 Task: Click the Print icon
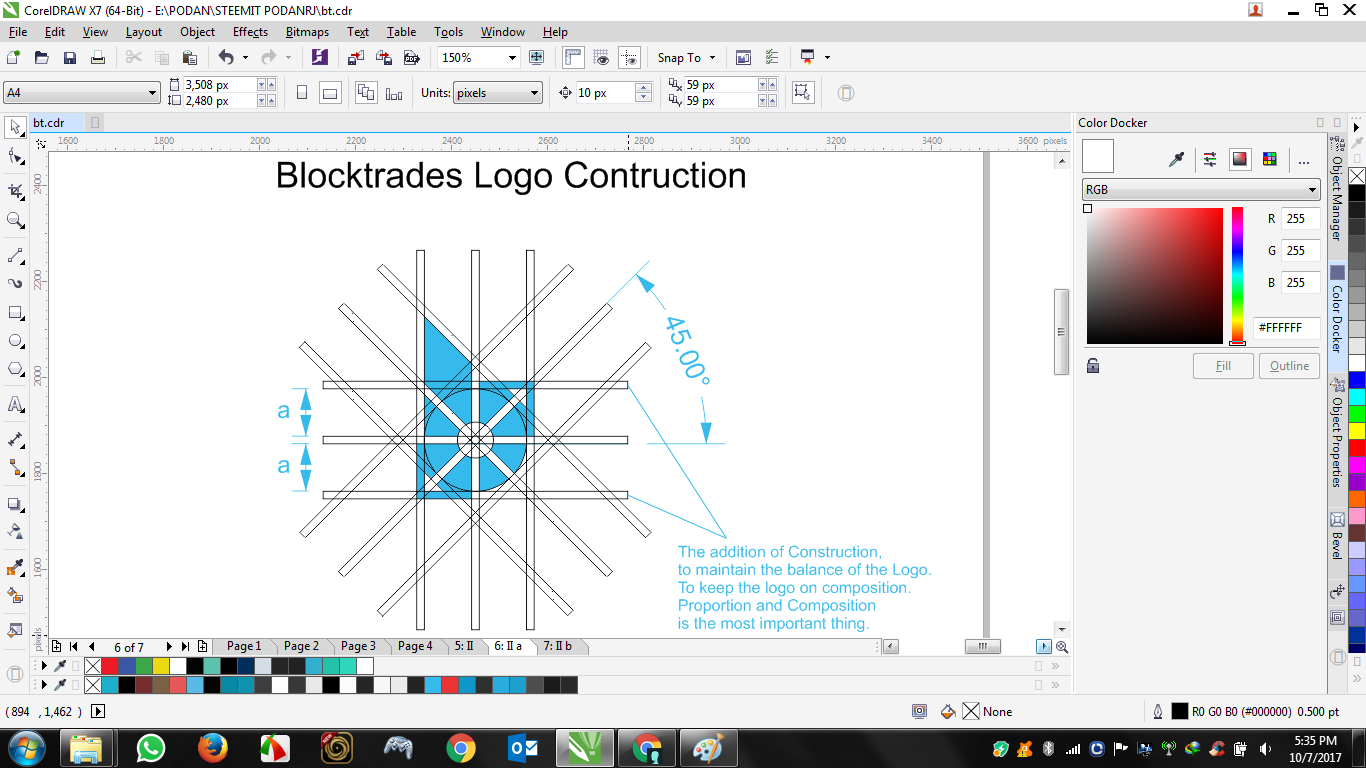click(x=97, y=57)
